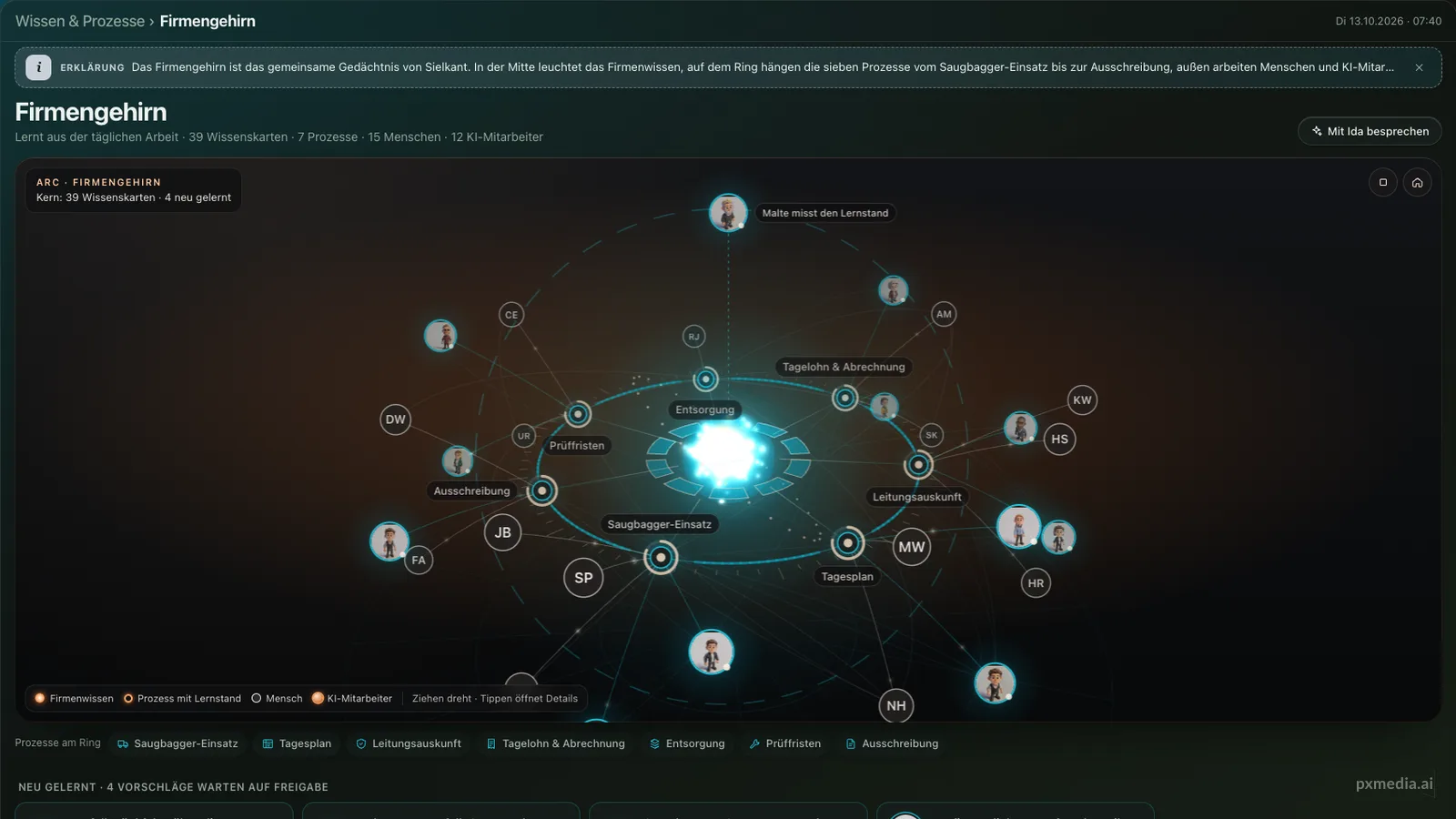Open Tagelohn & Abrechnung process chip
The image size is (1456, 819).
(555, 743)
